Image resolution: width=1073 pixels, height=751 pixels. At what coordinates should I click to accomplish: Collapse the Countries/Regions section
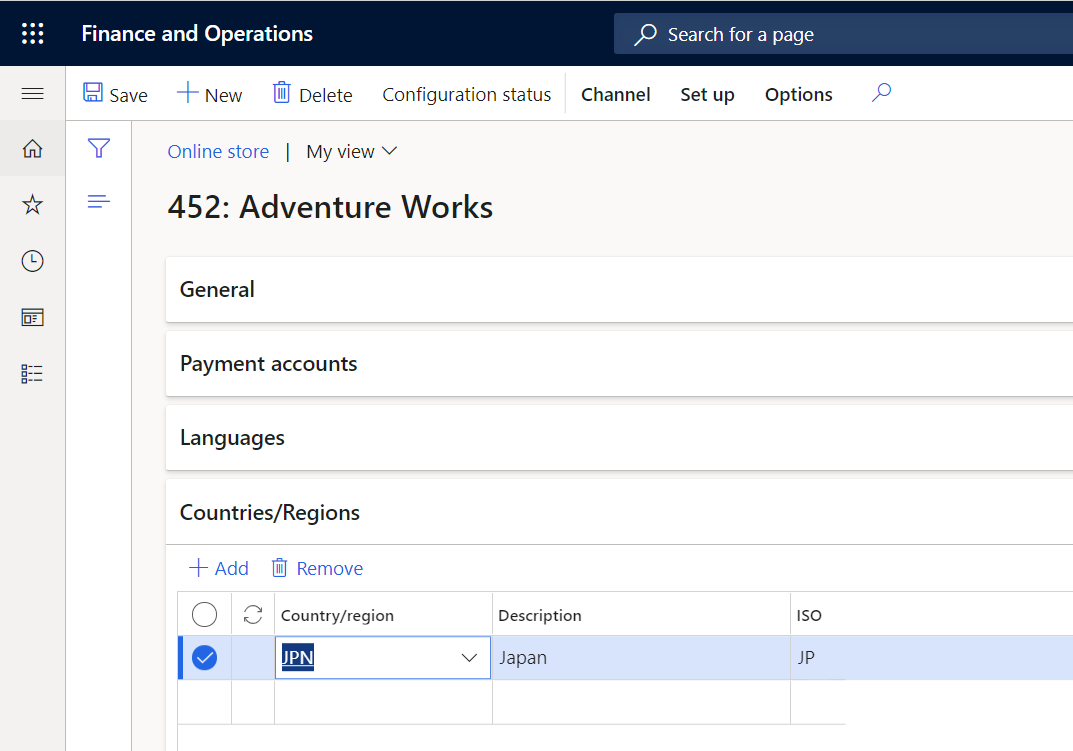(269, 511)
